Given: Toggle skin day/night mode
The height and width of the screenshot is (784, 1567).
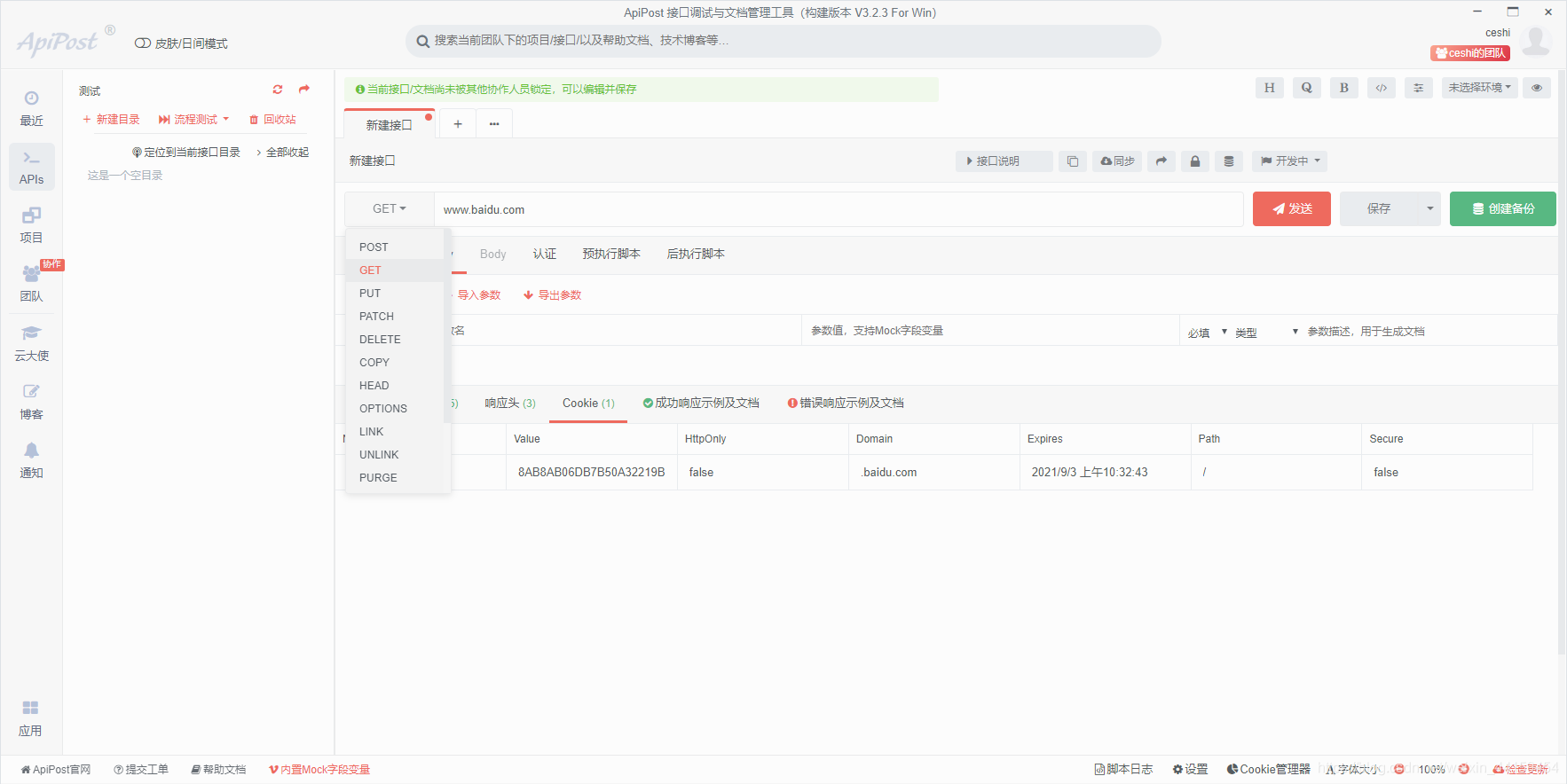Looking at the screenshot, I should coord(181,43).
